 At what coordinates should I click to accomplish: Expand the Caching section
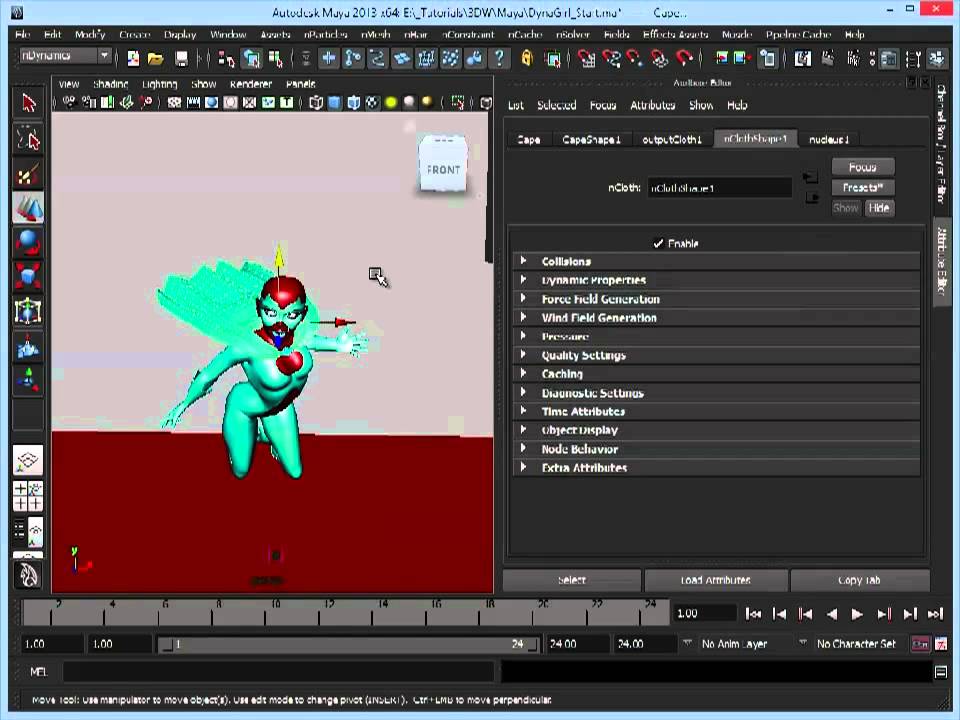[x=716, y=373]
